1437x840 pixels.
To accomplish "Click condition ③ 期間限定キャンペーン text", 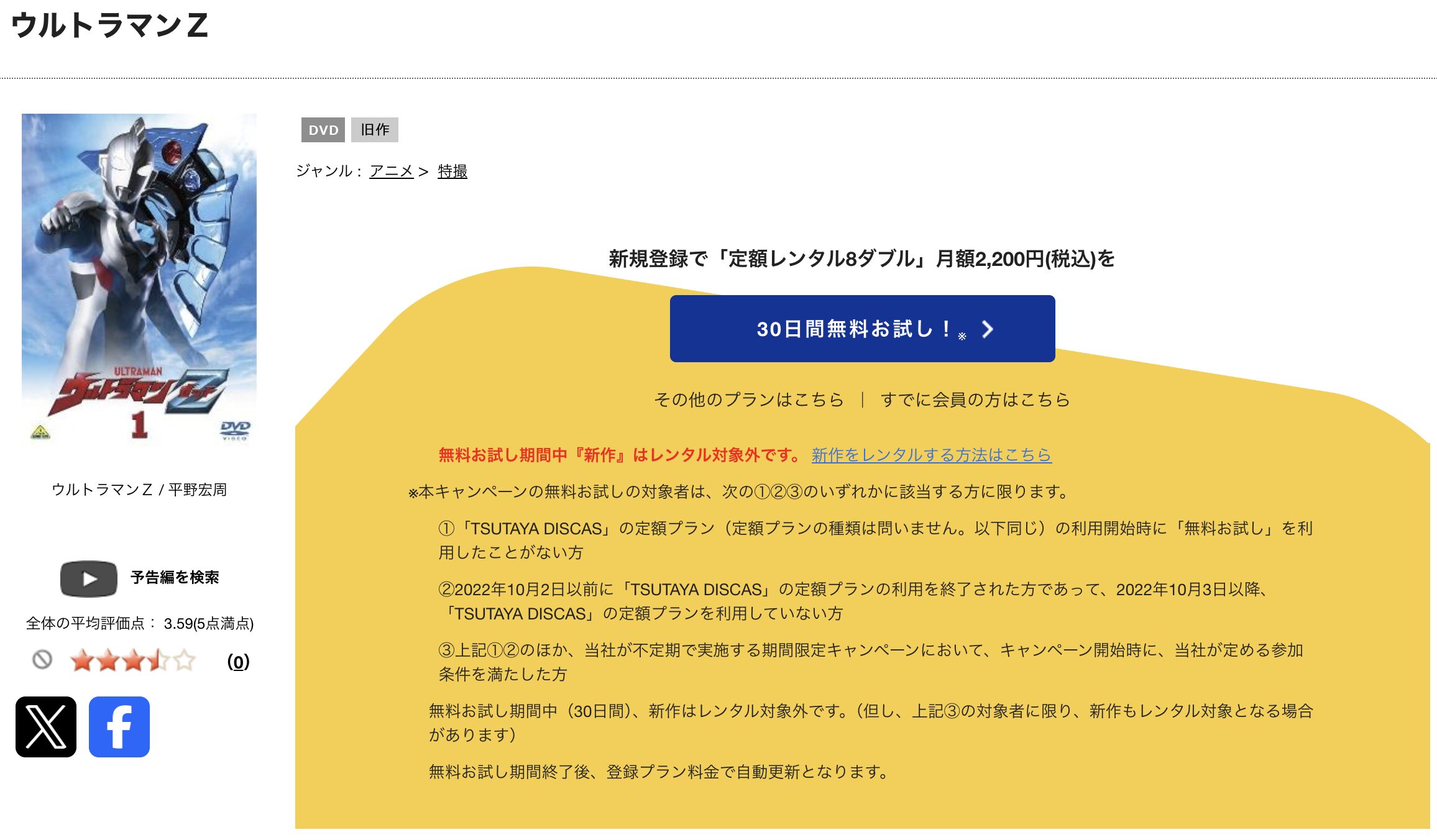I will (x=870, y=662).
